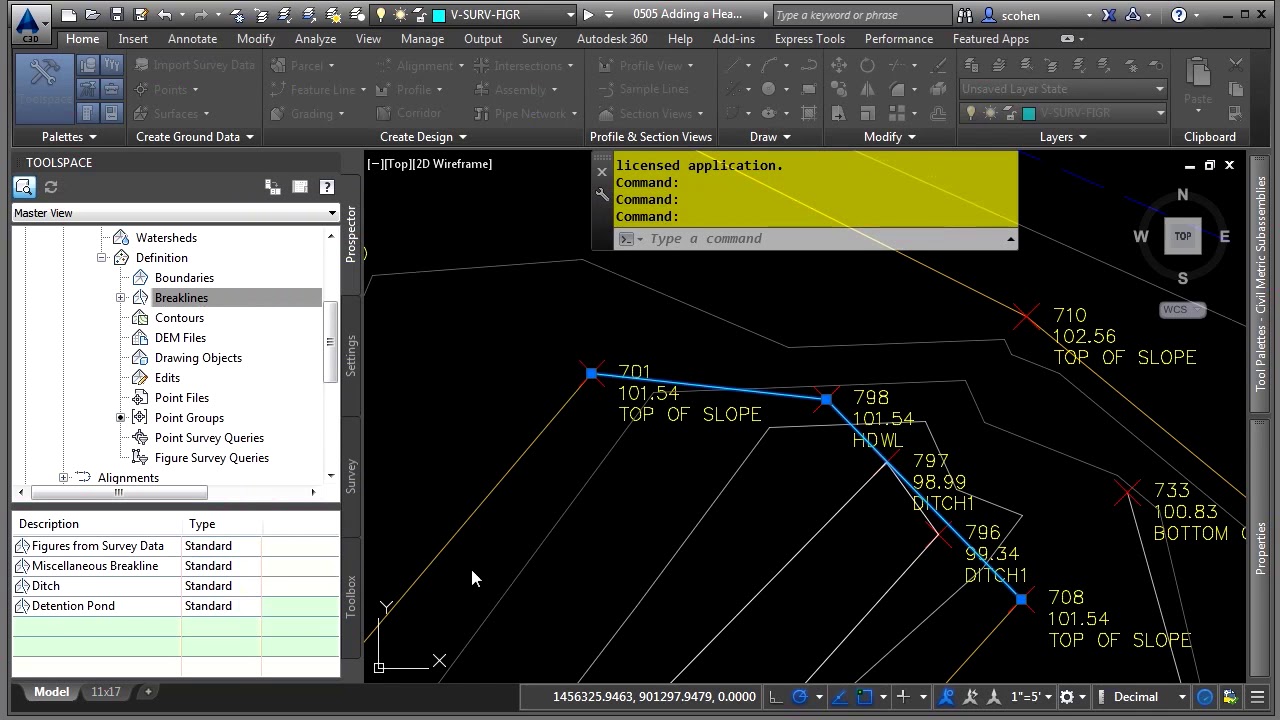Open the Annotate ribbon tab
This screenshot has height=720, width=1280.
192,39
